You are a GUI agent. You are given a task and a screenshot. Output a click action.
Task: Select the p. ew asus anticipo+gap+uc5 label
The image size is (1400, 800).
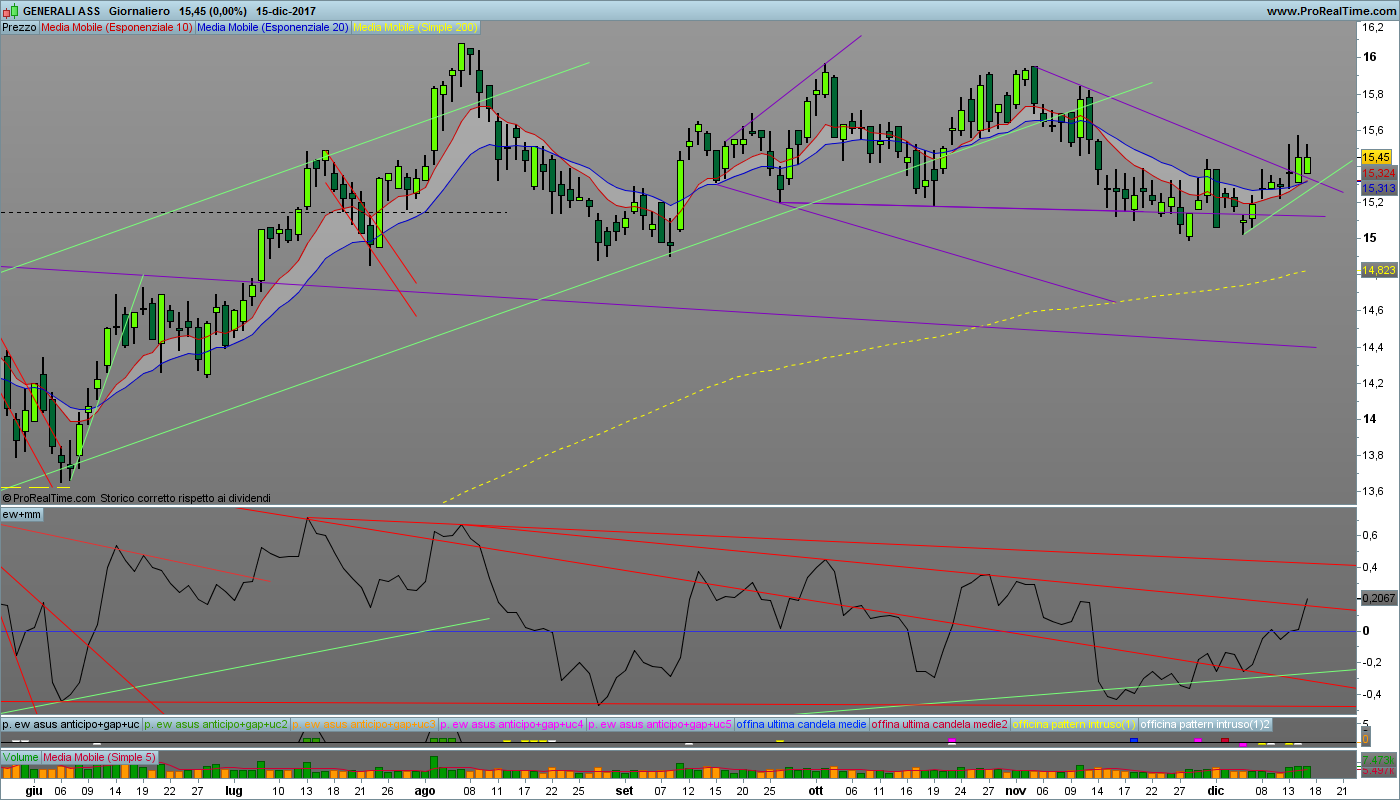(x=661, y=723)
